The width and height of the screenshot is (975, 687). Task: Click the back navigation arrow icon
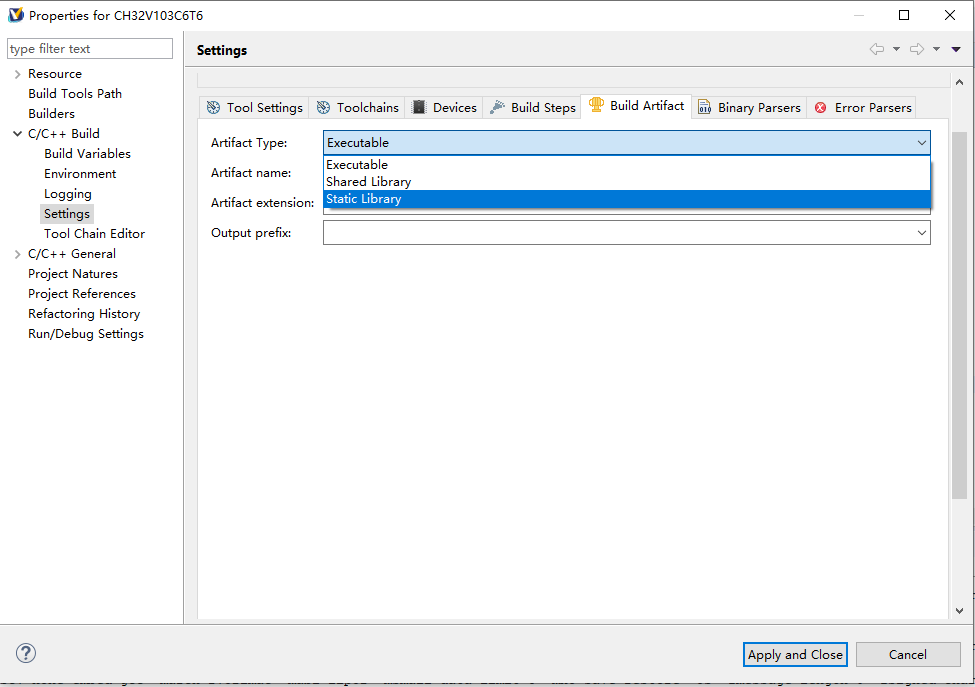click(877, 49)
